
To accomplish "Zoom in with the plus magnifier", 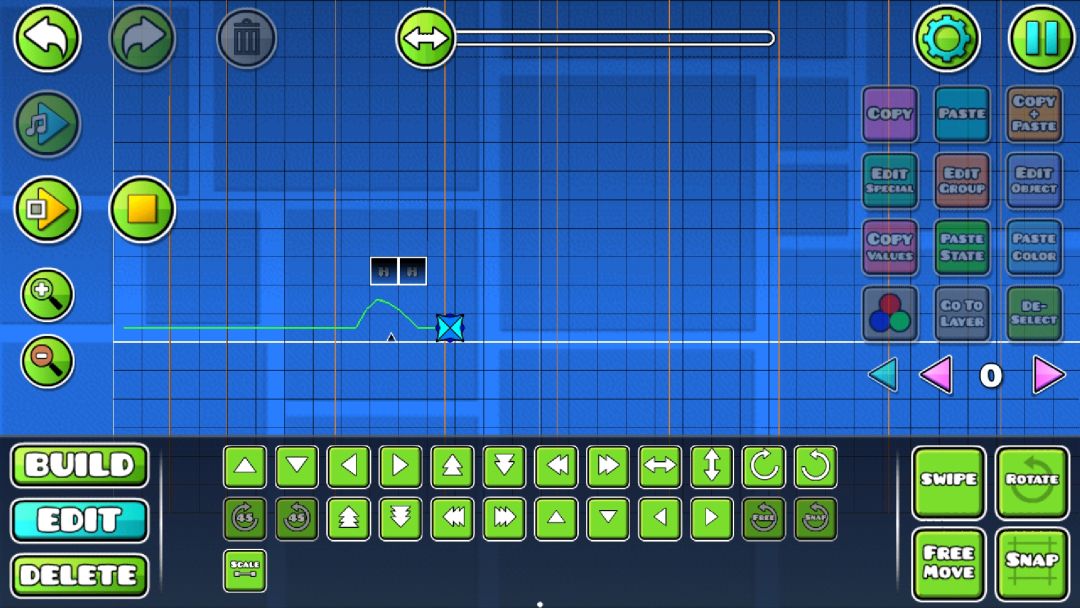I will 47,295.
